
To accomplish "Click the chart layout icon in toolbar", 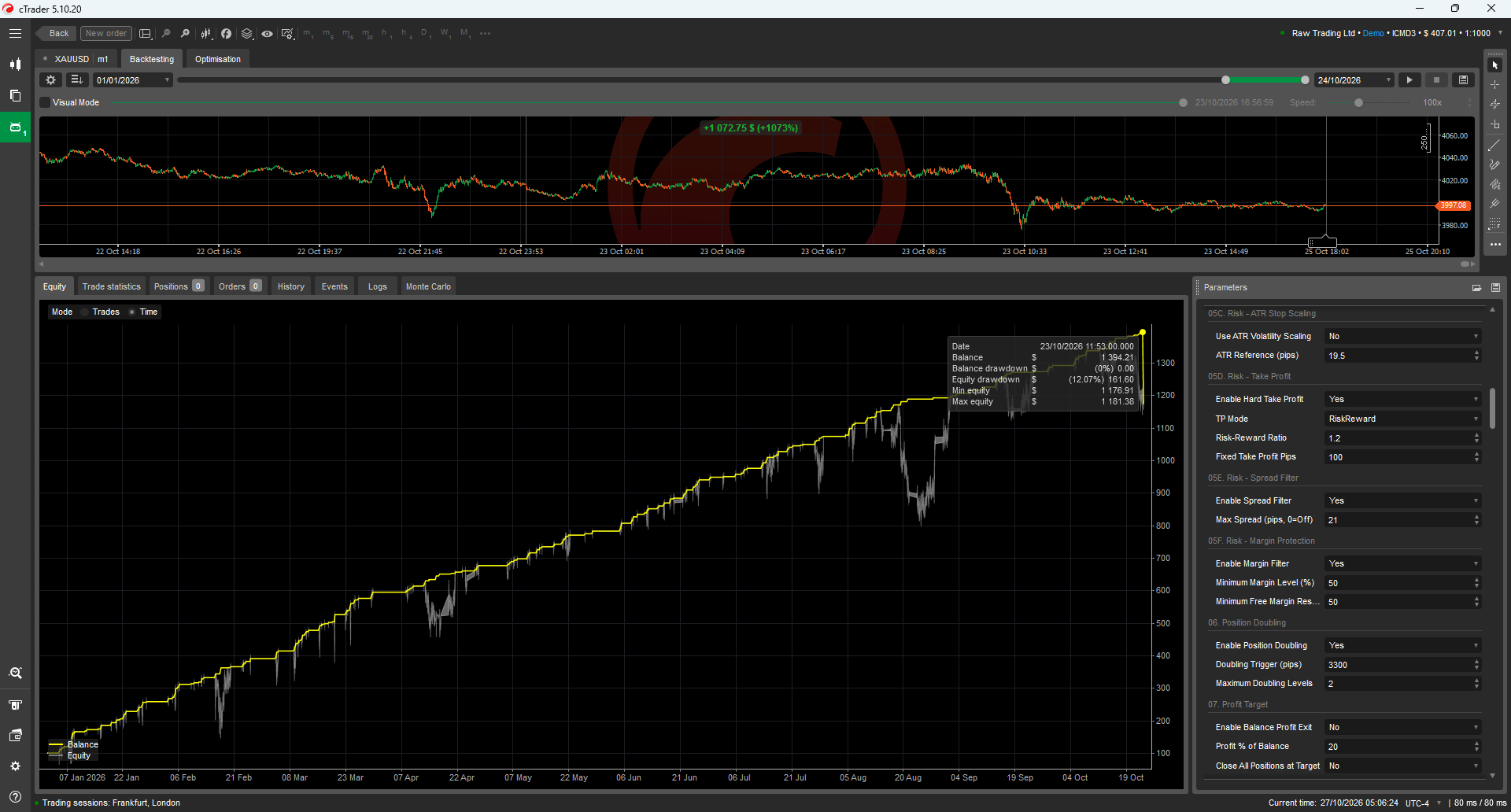I will [145, 34].
